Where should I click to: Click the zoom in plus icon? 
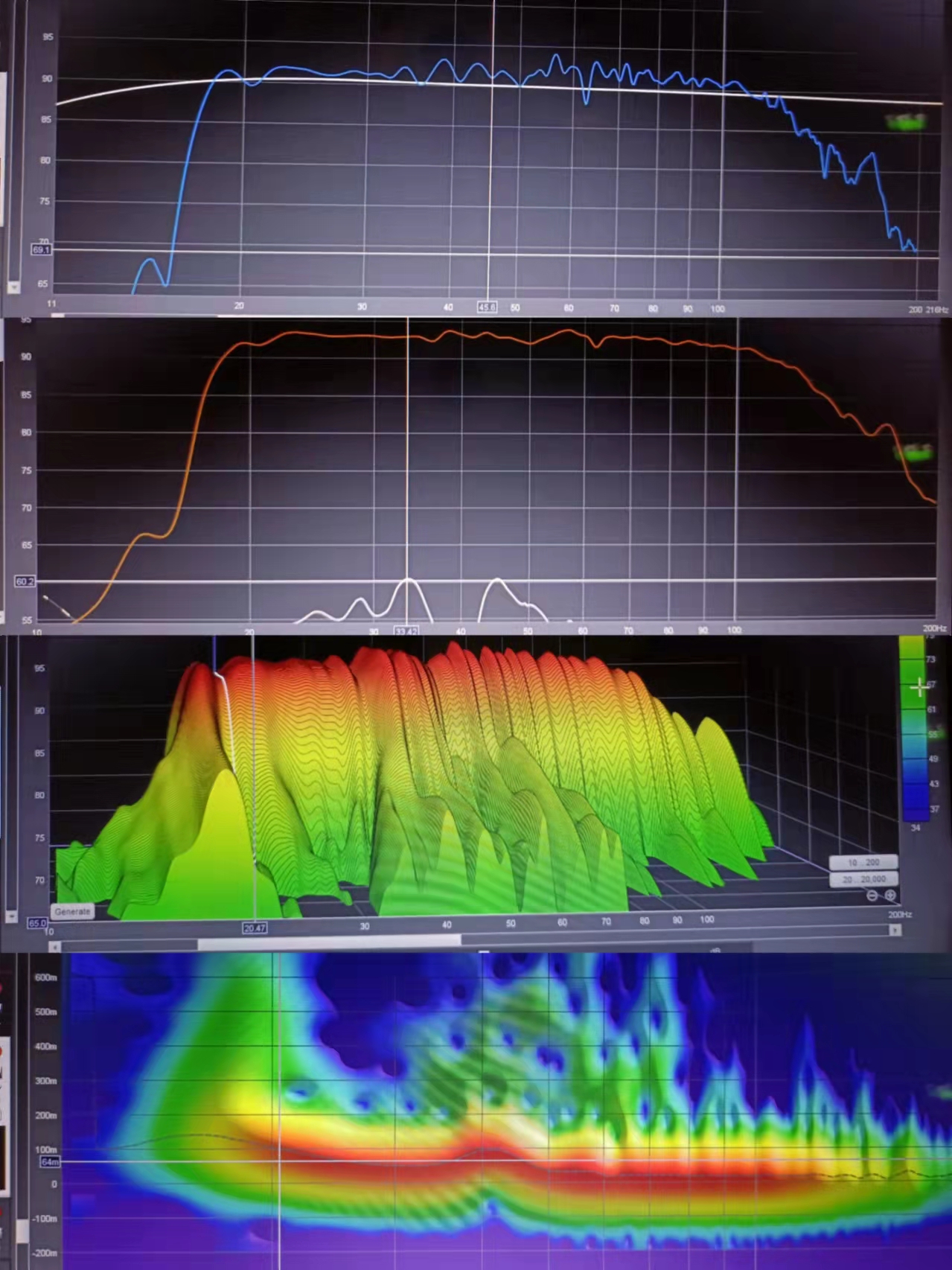[889, 896]
